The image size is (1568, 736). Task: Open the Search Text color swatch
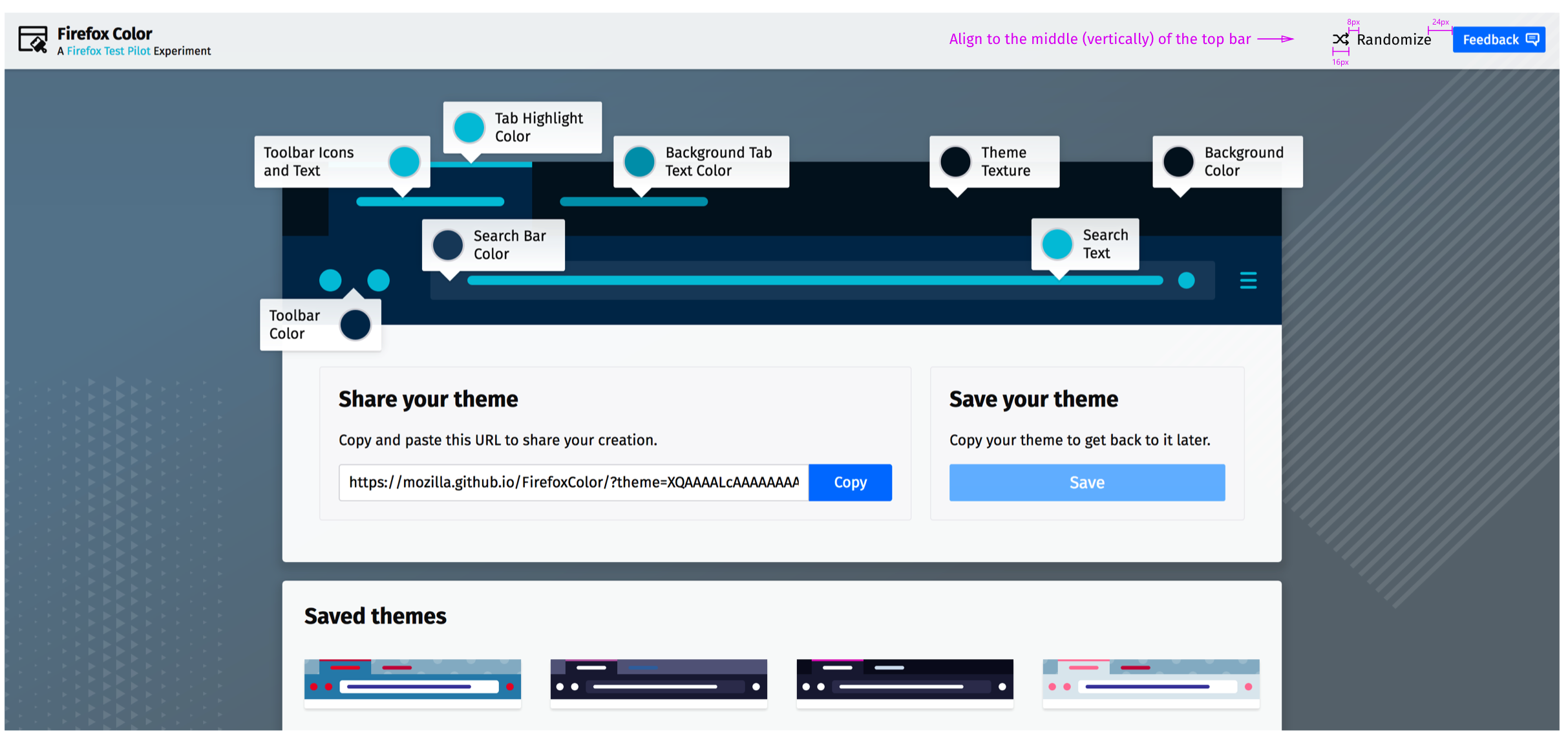coord(1057,244)
